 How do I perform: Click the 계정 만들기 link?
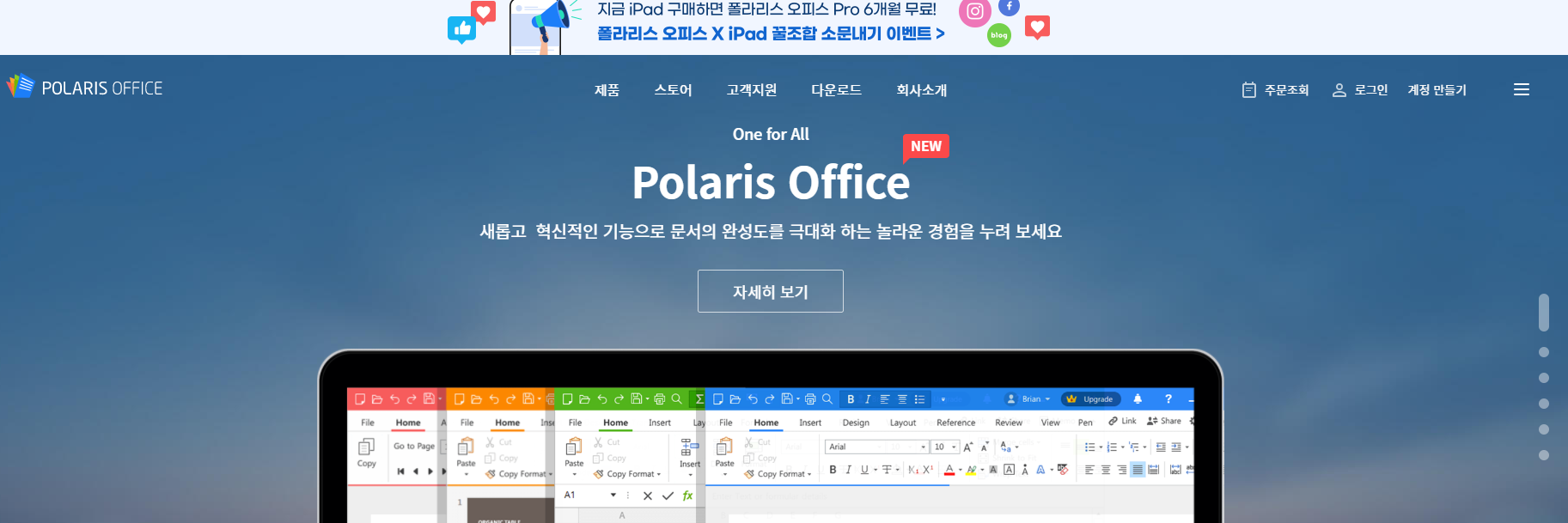click(x=1437, y=89)
